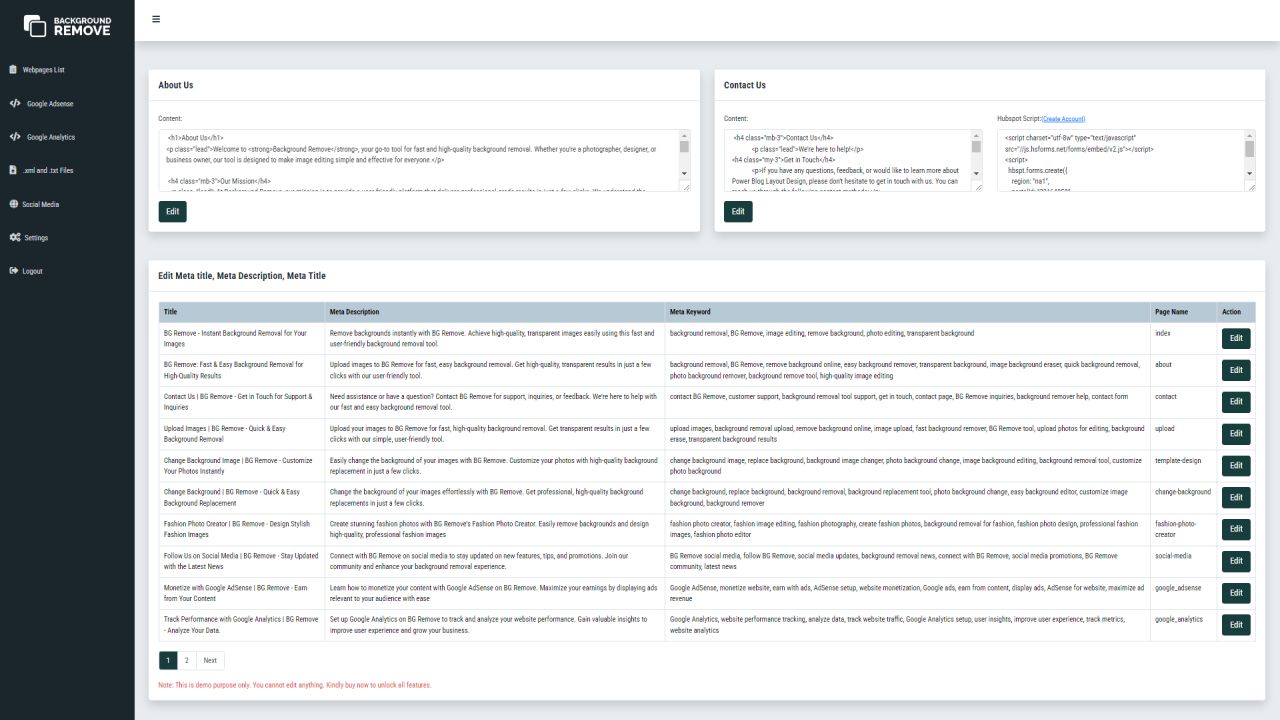Click the Hubspot Script scroll-down arrow
Image resolution: width=1280 pixels, height=720 pixels.
coord(1250,173)
